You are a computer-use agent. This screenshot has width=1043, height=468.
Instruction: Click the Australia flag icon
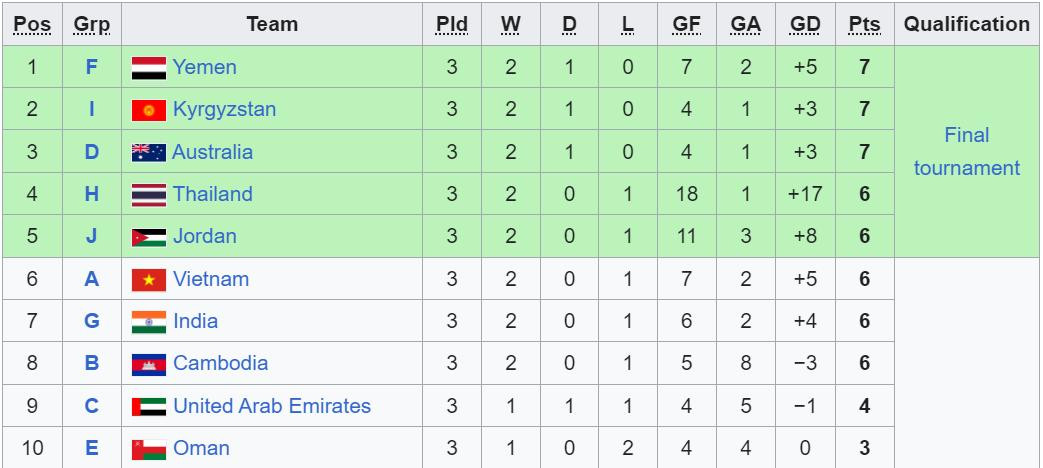pyautogui.click(x=149, y=153)
